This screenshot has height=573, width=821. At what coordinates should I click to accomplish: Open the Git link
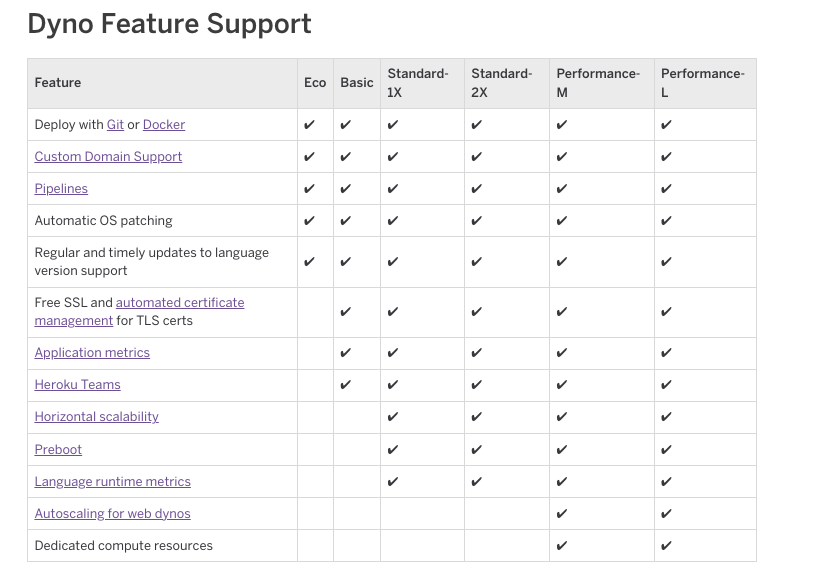point(115,125)
